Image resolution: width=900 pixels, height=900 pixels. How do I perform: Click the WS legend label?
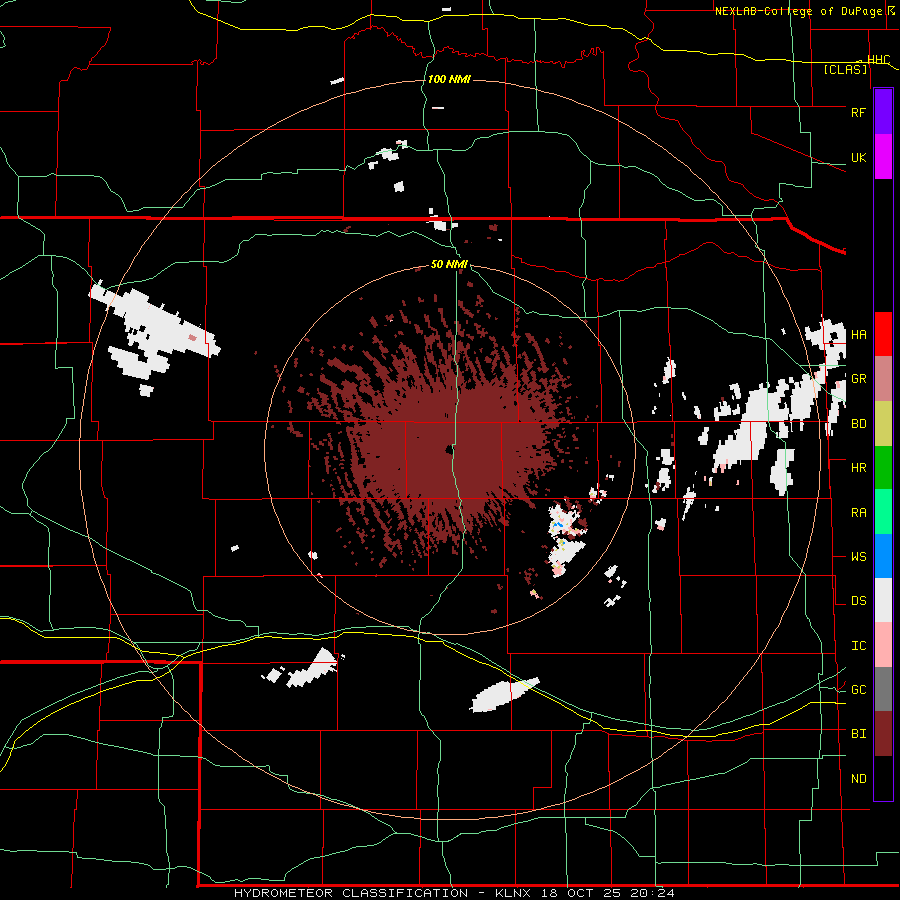[x=858, y=557]
